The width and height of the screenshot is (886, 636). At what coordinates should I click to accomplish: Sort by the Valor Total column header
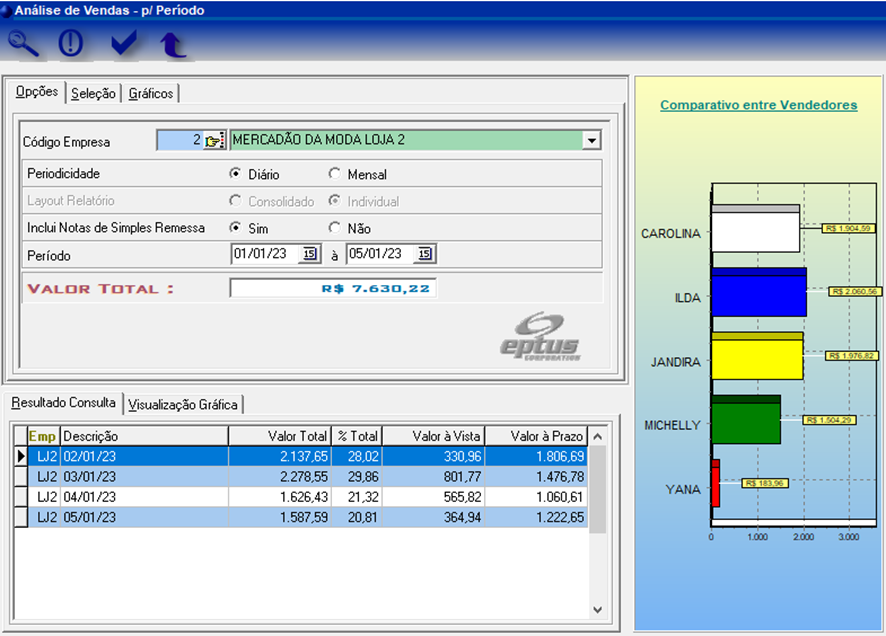(x=279, y=436)
